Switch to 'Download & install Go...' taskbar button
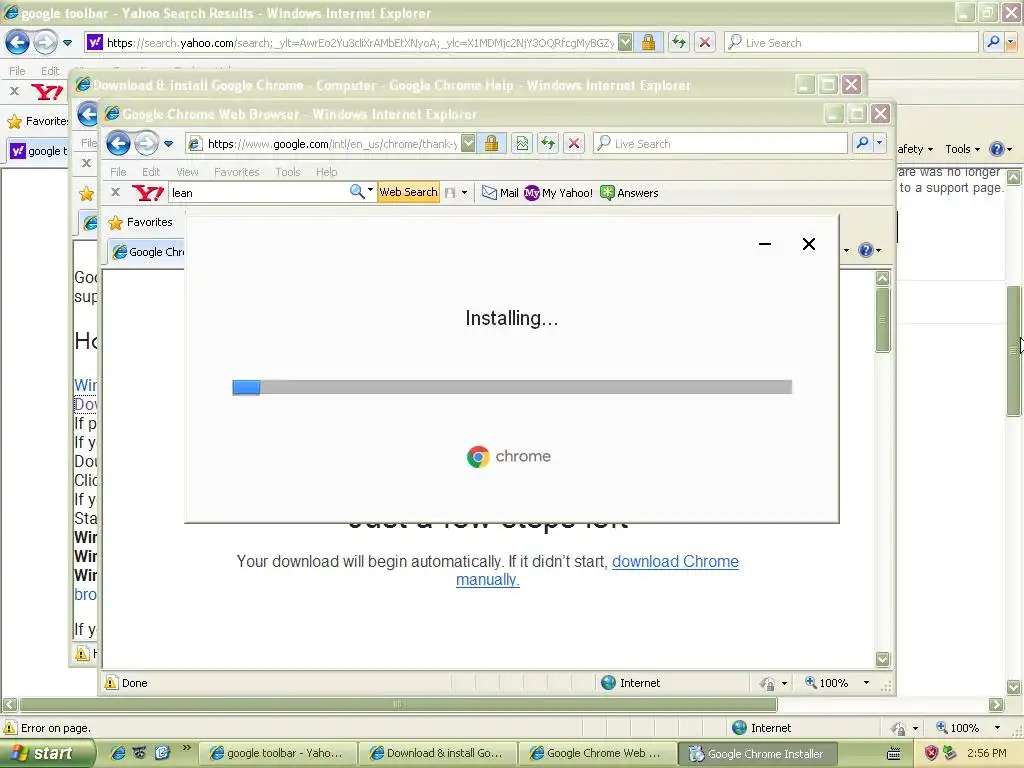This screenshot has width=1024, height=768. [x=438, y=753]
